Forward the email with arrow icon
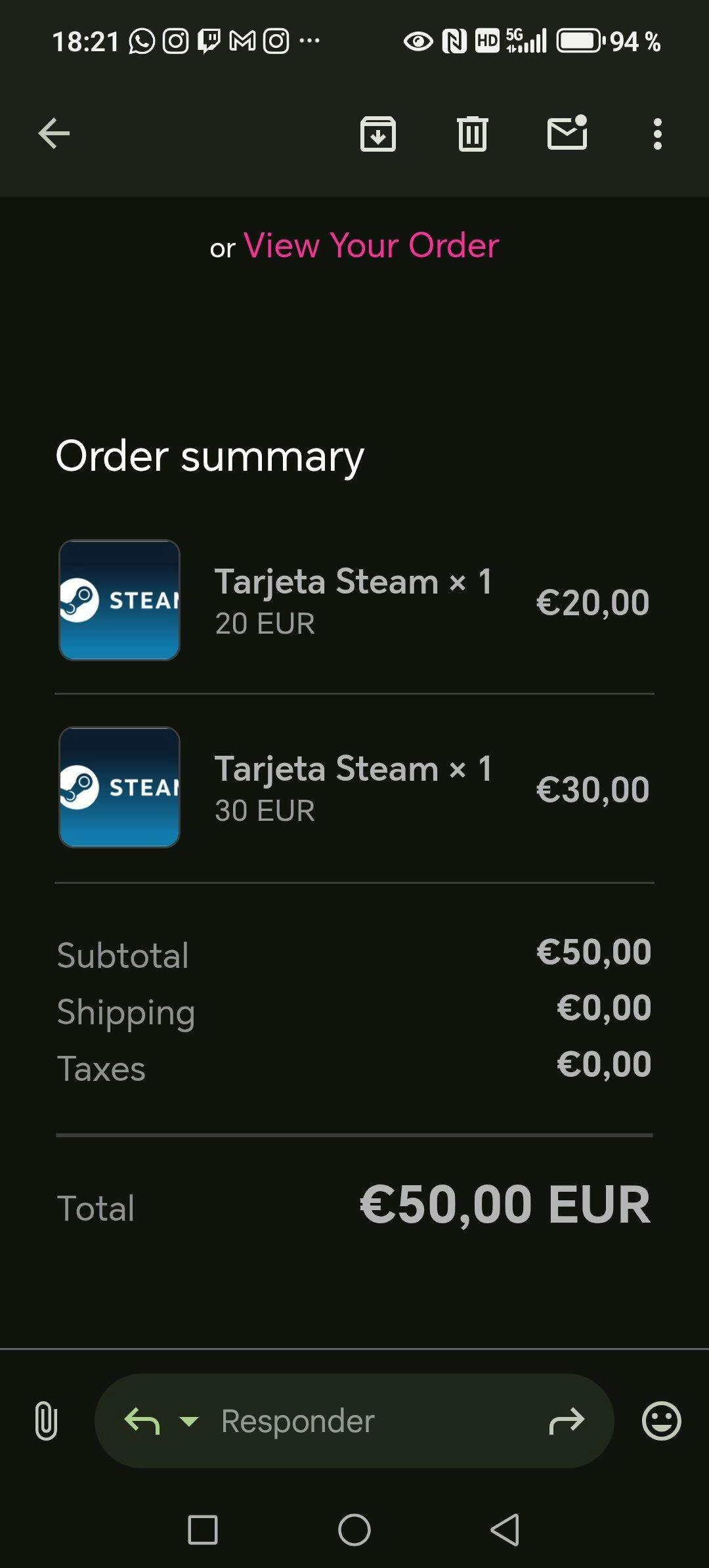Image resolution: width=709 pixels, height=1568 pixels. click(567, 1422)
